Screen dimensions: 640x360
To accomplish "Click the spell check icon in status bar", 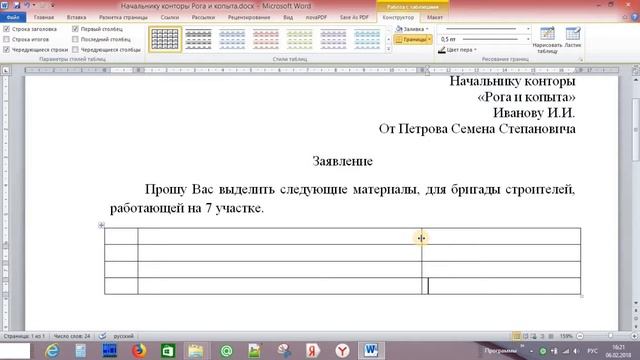I will 103,336.
